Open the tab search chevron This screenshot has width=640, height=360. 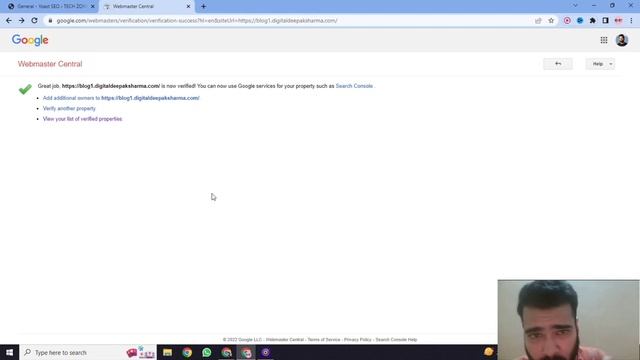(575, 6)
